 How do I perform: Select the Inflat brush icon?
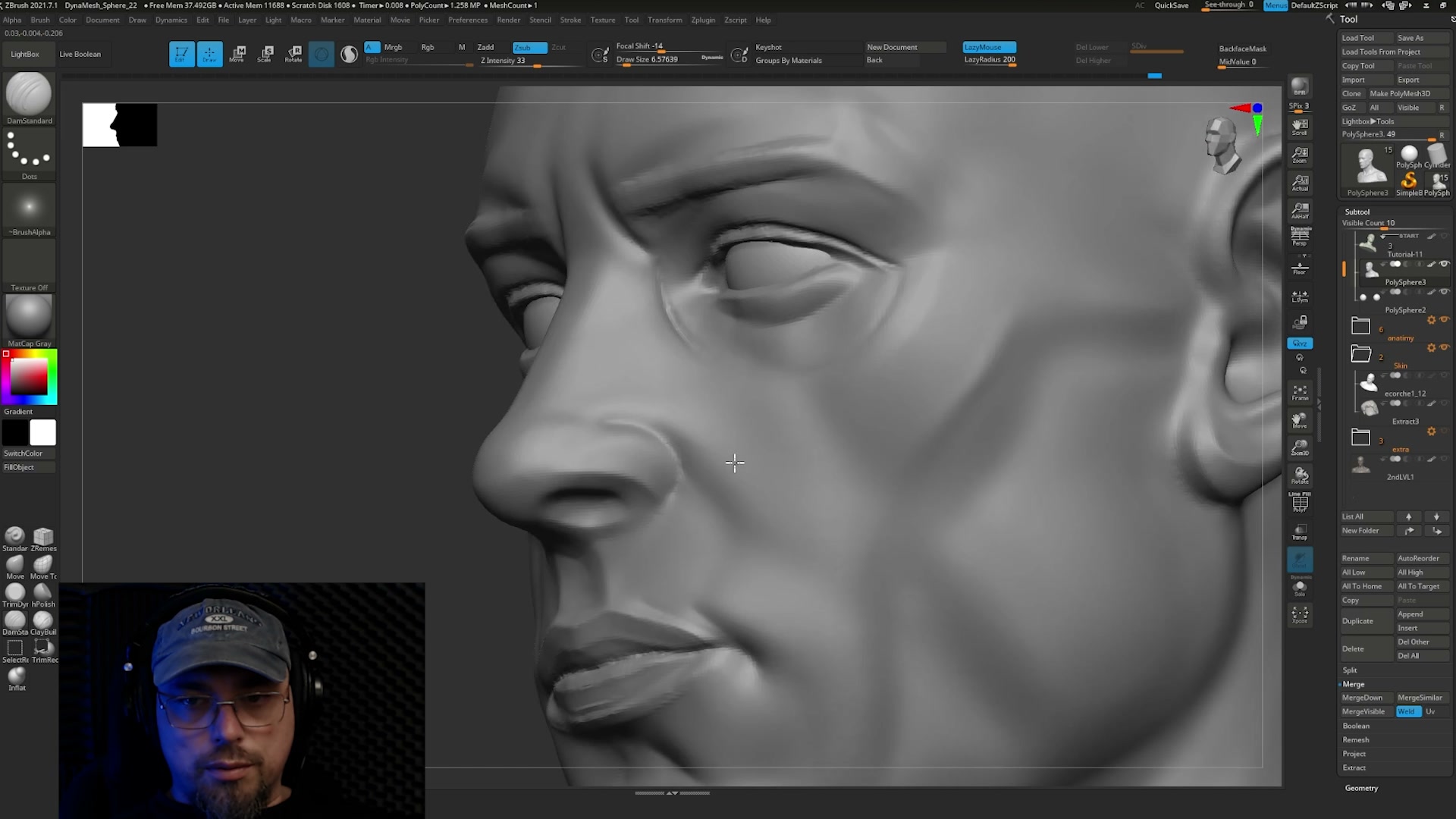pyautogui.click(x=16, y=679)
